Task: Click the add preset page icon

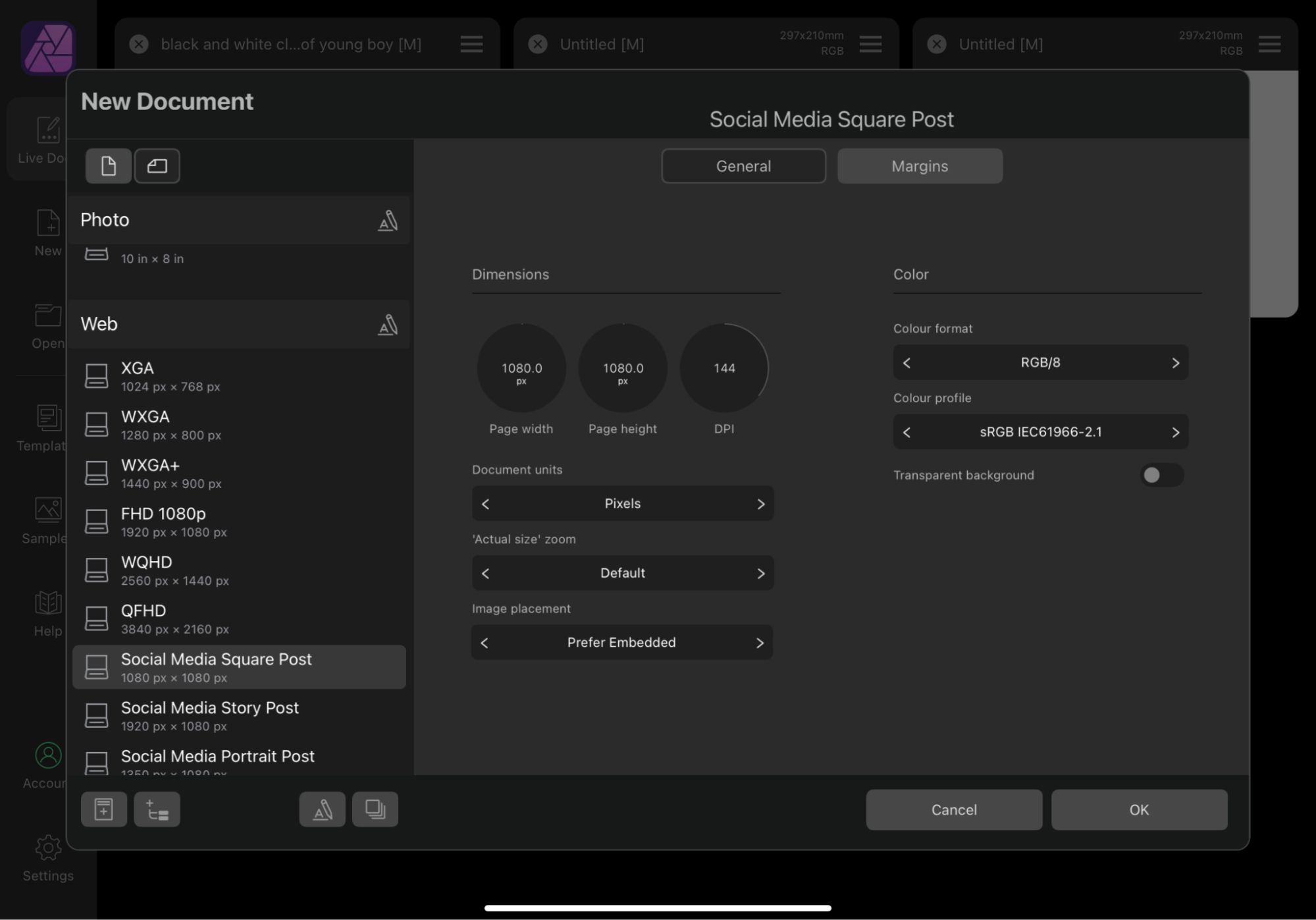Action: tap(104, 809)
